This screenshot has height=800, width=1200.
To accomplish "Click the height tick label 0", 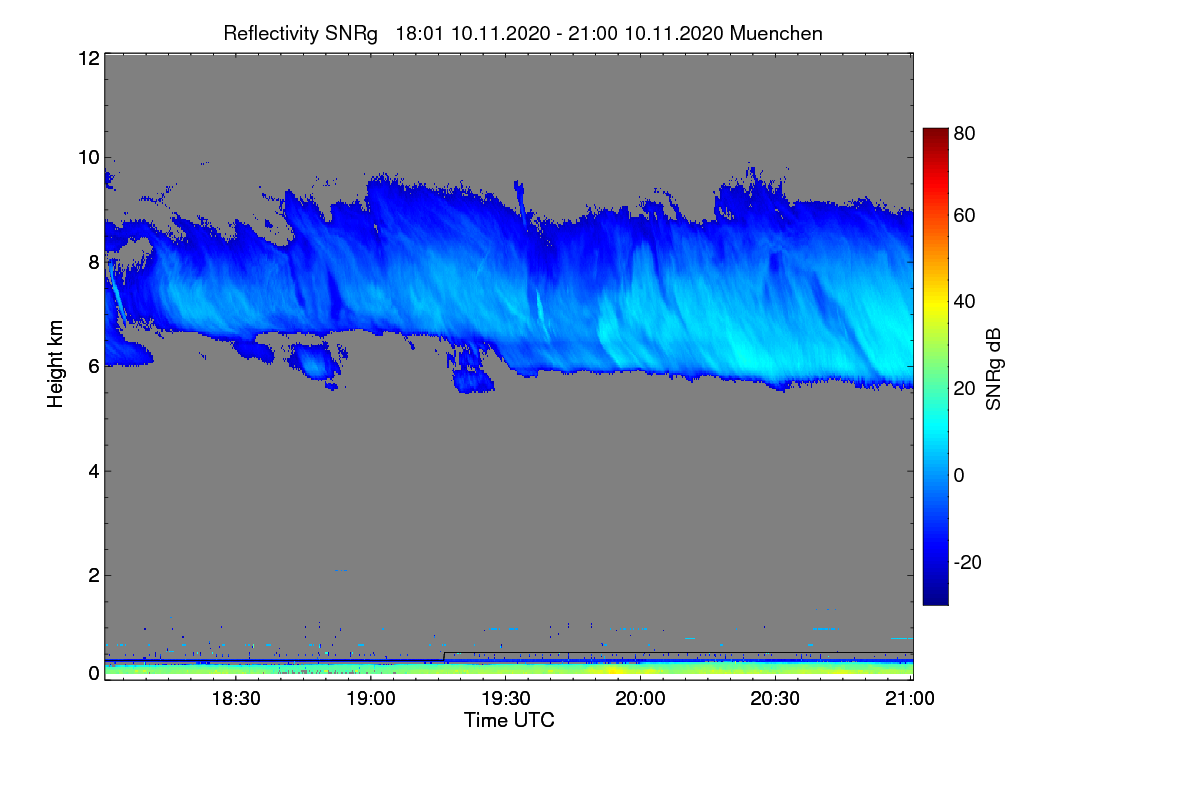I will [93, 673].
